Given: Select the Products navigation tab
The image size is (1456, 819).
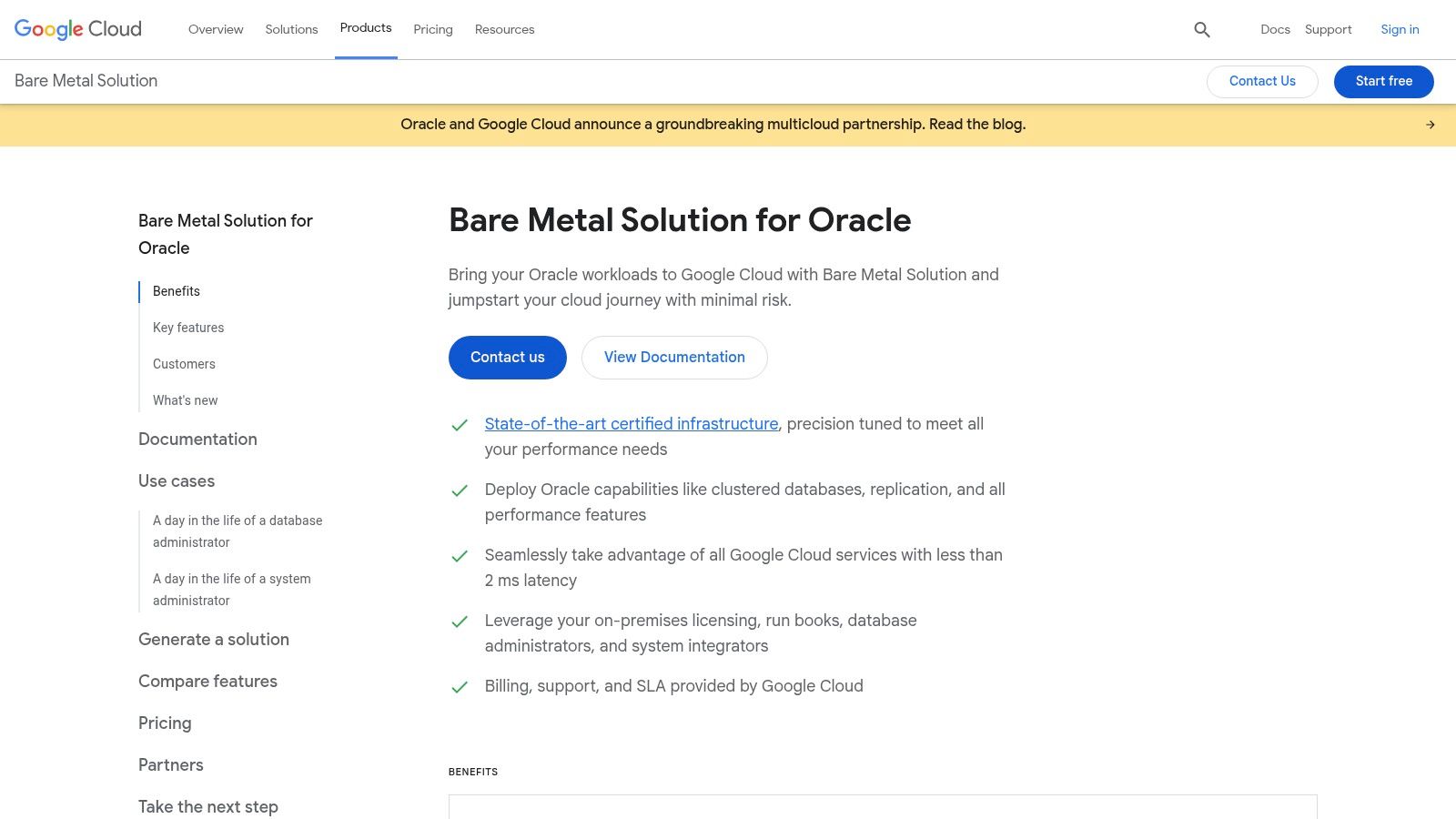Looking at the screenshot, I should [x=366, y=28].
